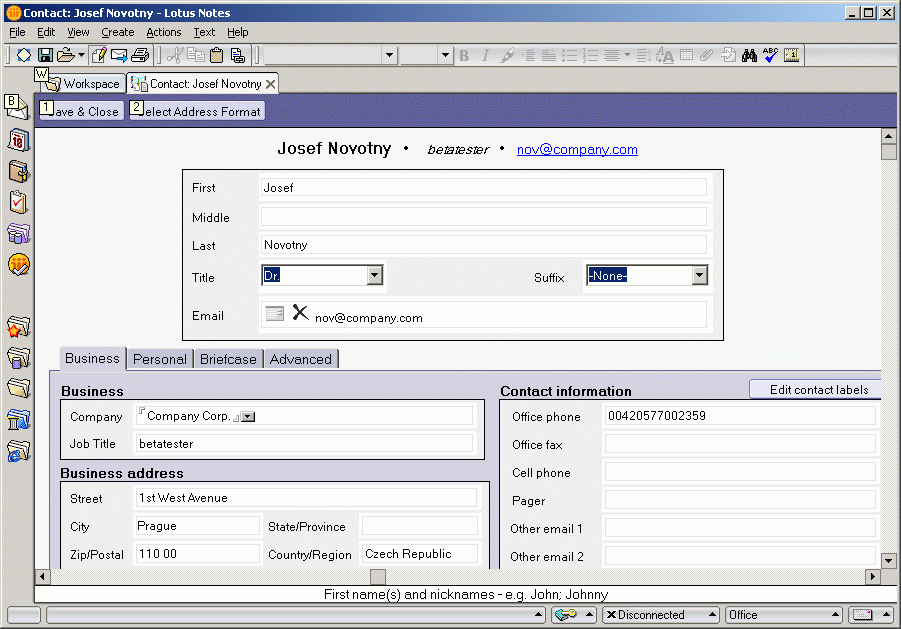Toggle the ruler icon

tap(791, 55)
